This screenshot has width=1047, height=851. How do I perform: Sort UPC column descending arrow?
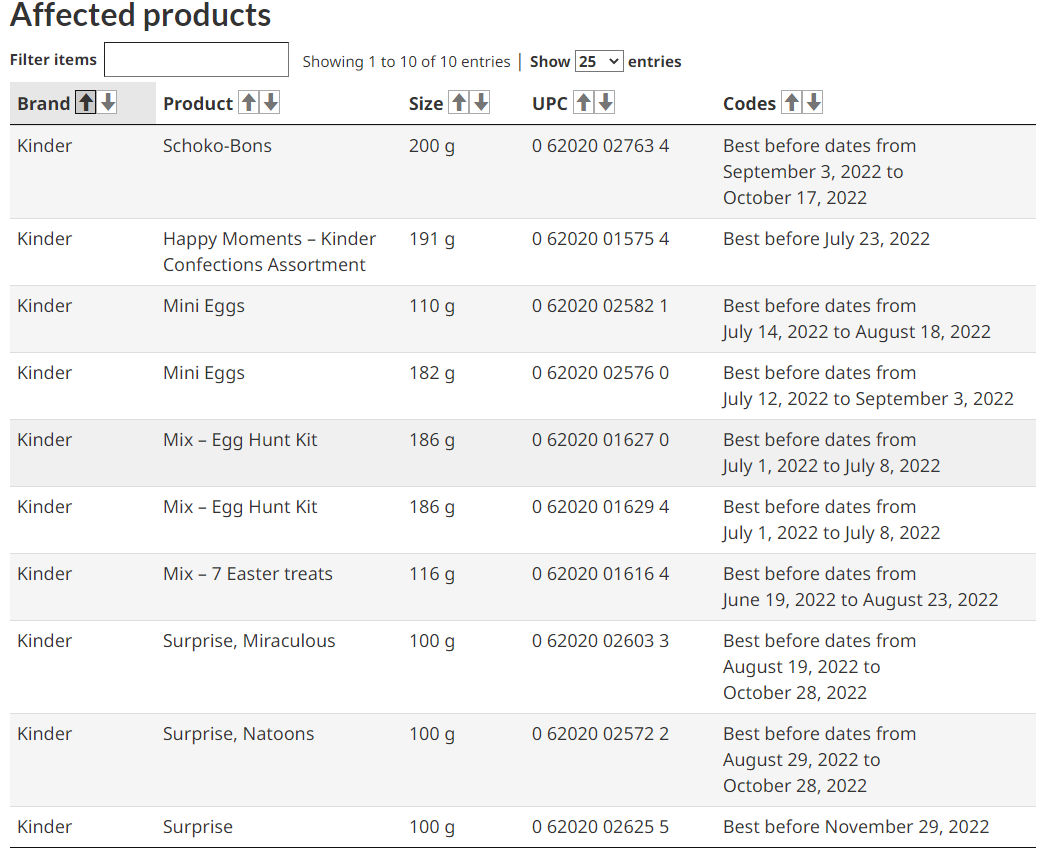pos(606,103)
